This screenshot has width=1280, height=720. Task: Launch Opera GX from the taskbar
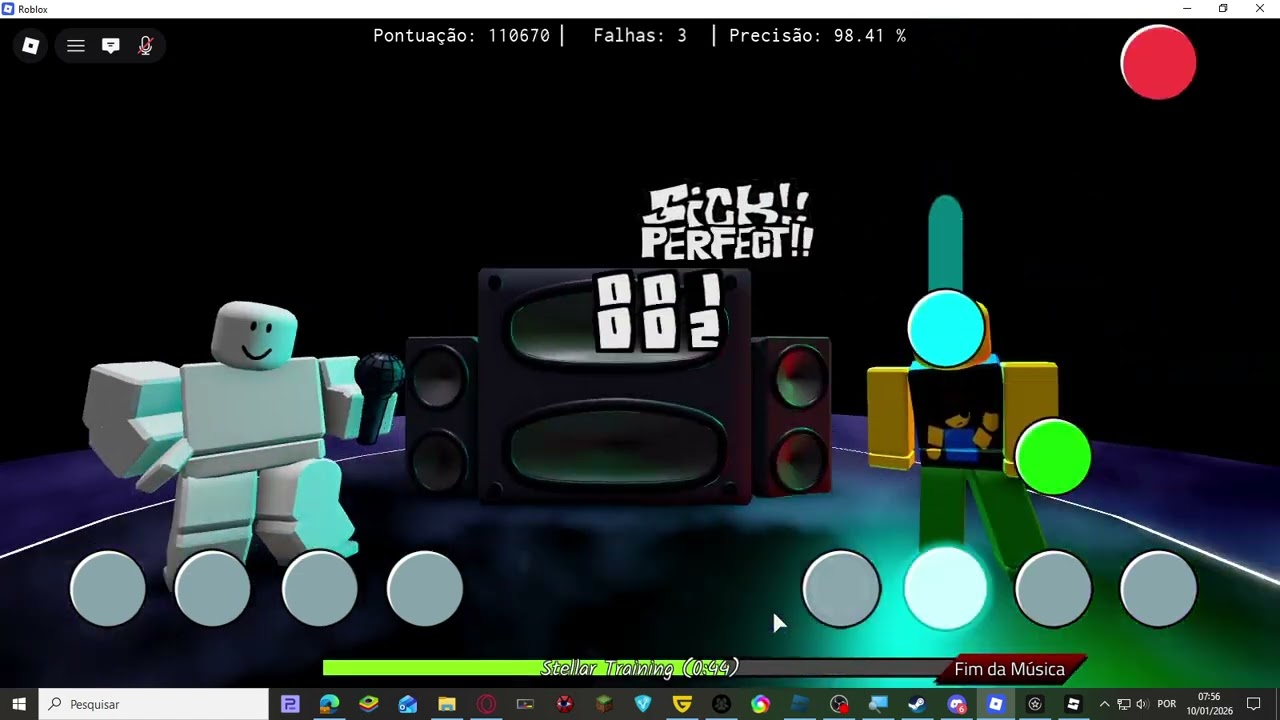pyautogui.click(x=486, y=704)
